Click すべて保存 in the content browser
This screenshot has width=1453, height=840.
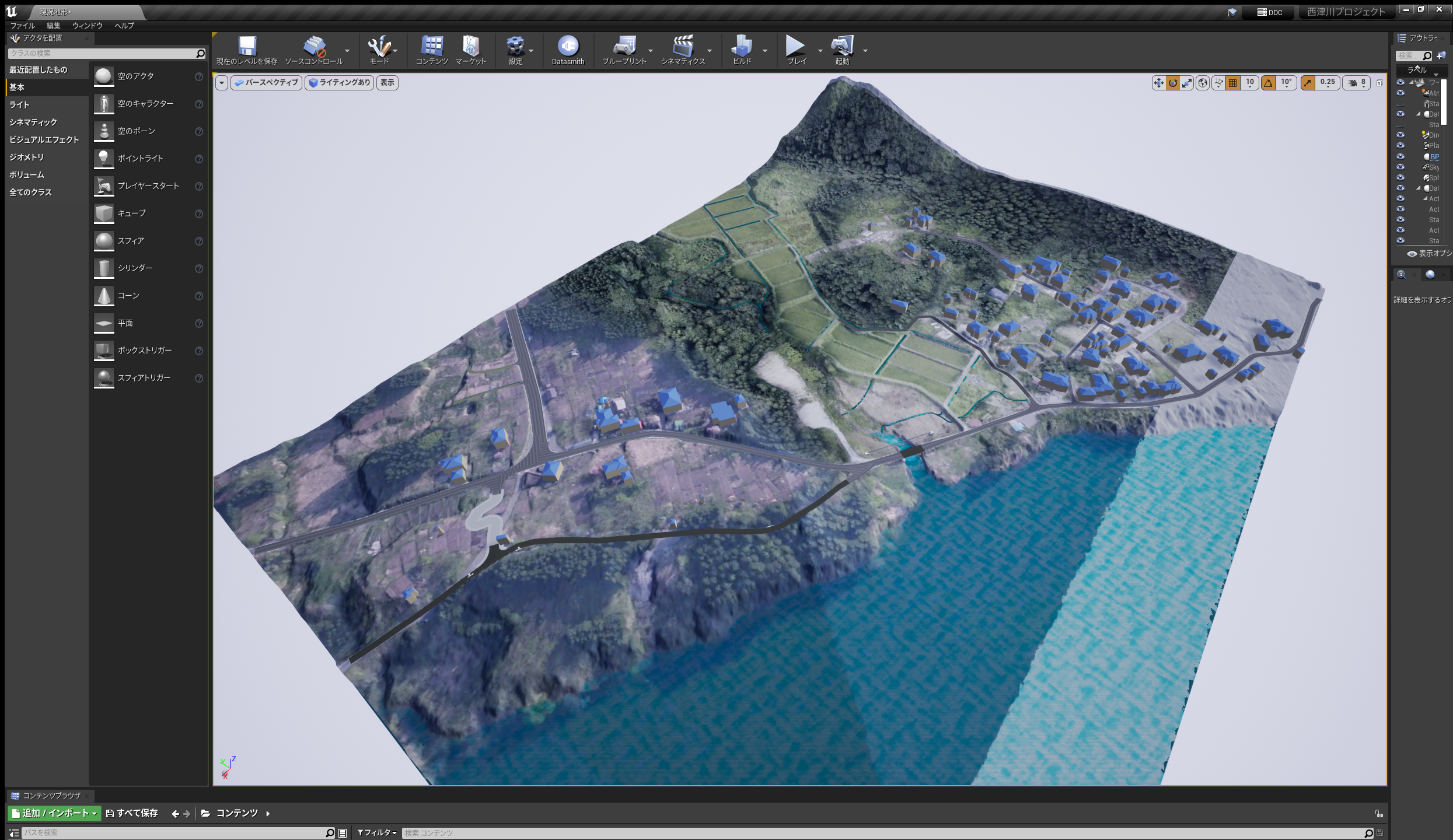tap(132, 813)
